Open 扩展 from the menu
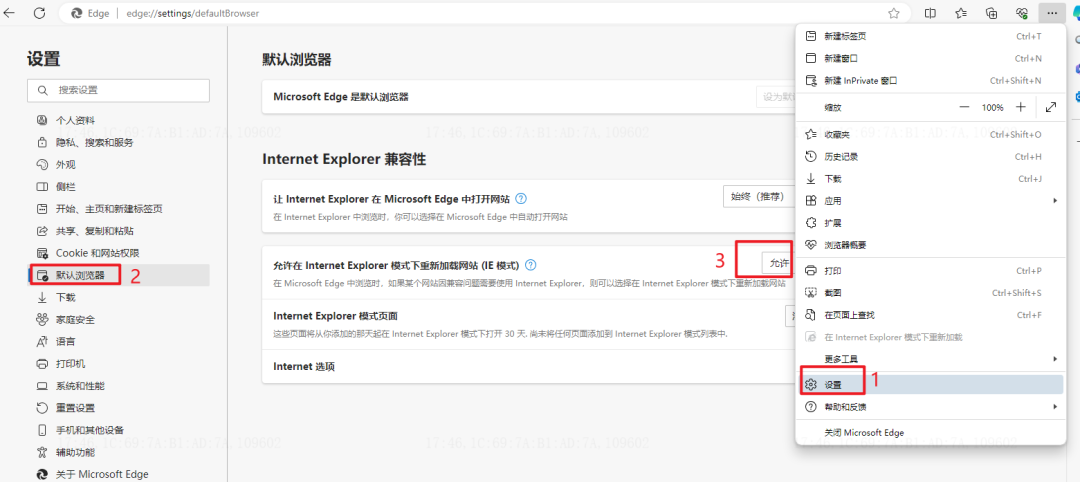 931,222
